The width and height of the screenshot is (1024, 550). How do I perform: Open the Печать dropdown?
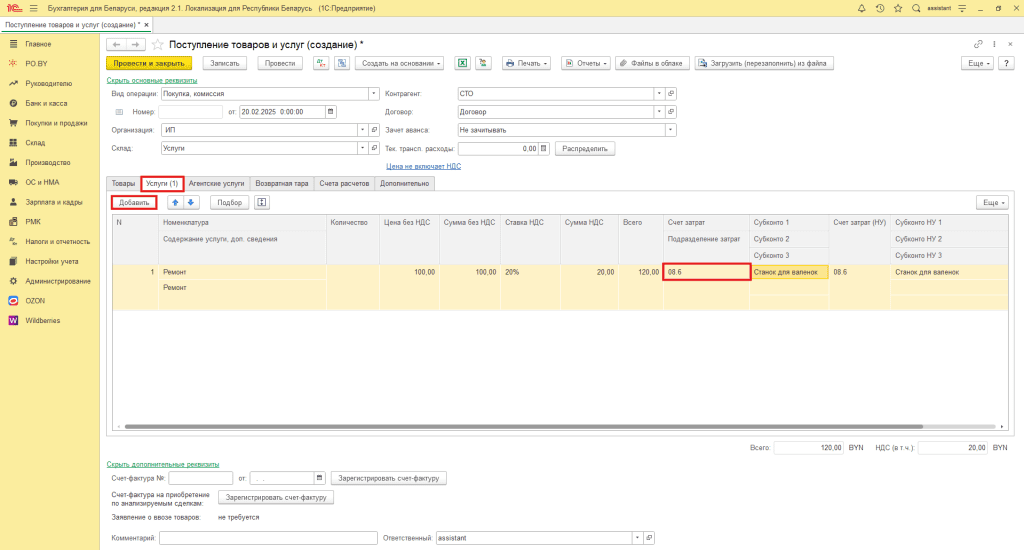[526, 63]
